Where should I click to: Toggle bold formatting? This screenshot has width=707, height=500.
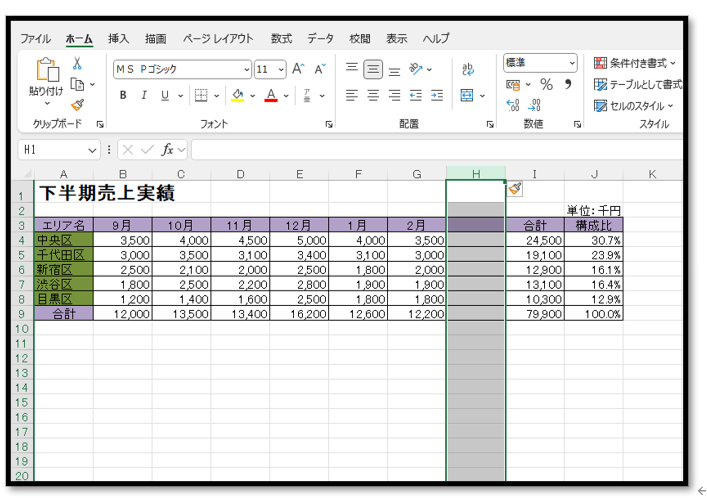123,96
